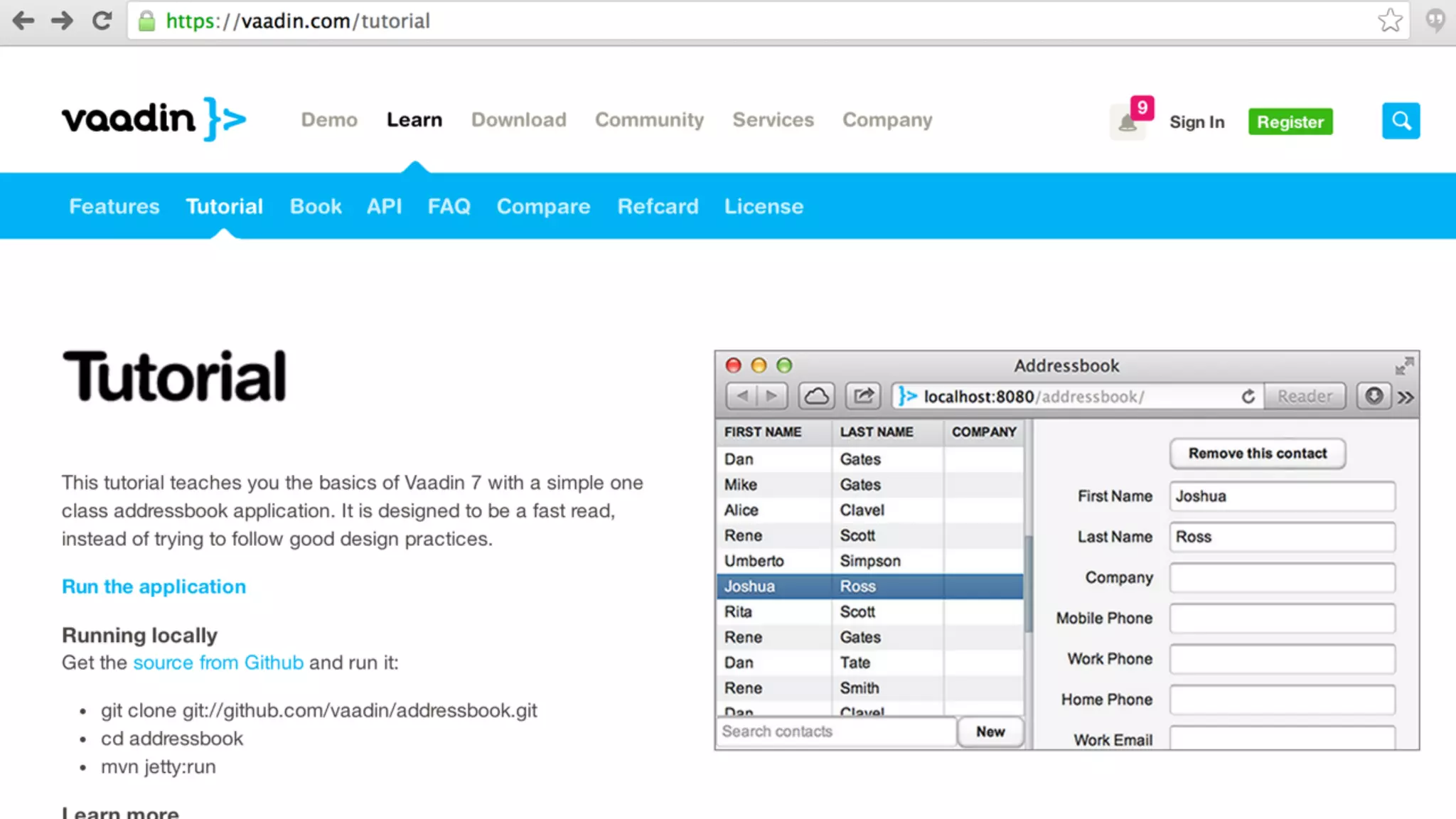Click the browser forward arrow

(x=62, y=21)
